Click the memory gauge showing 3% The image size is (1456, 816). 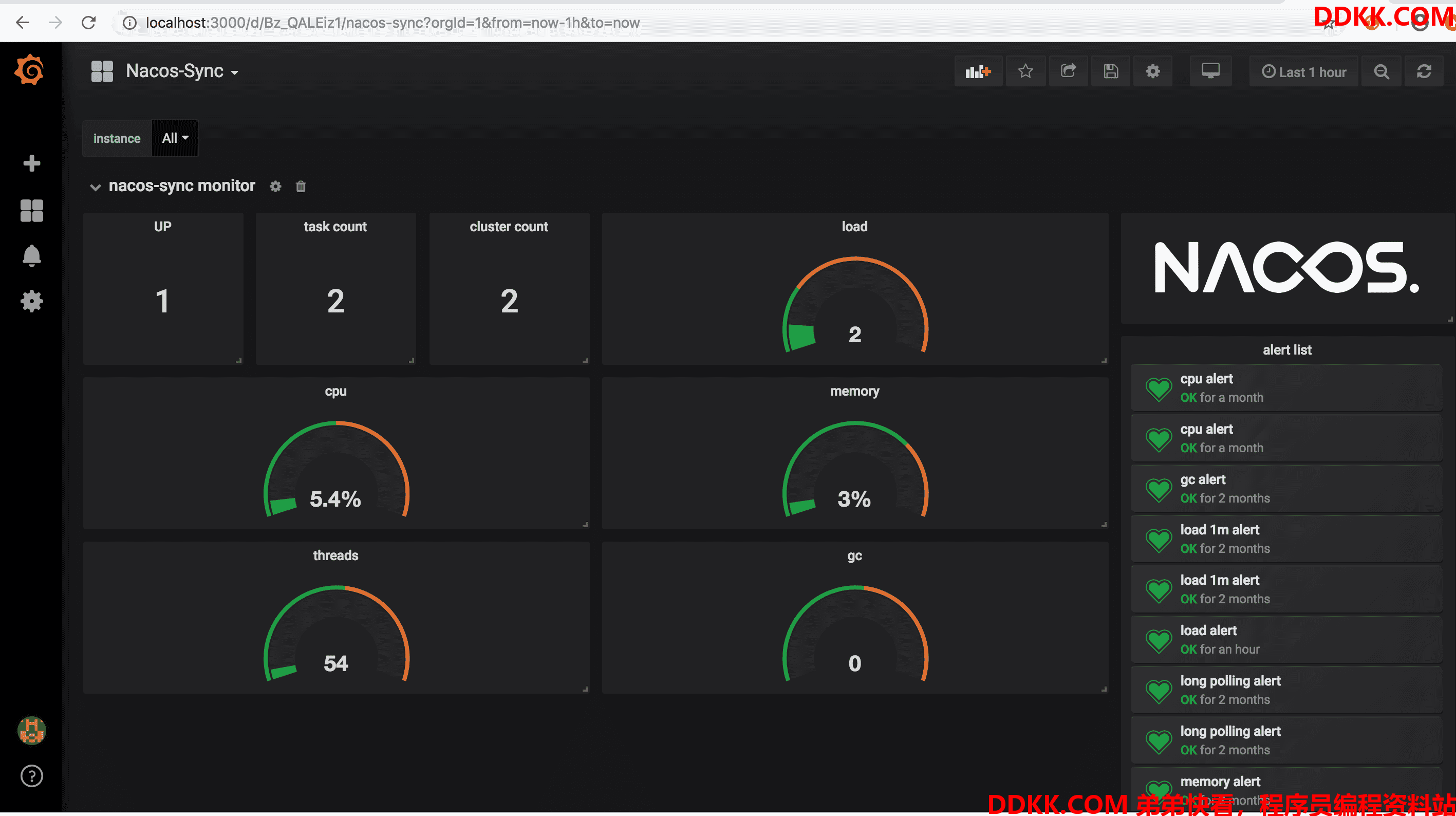coord(855,469)
